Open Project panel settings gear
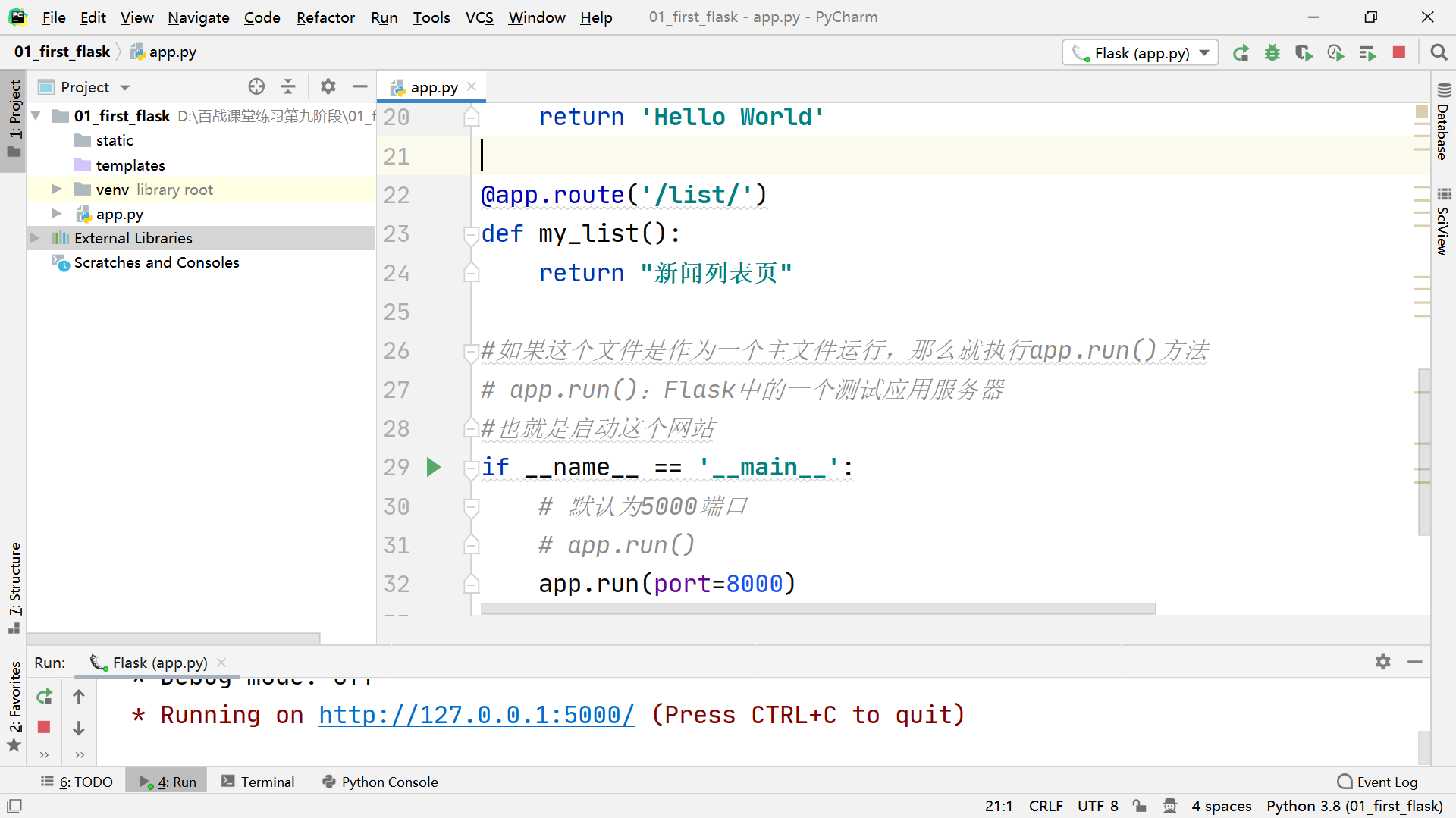 click(328, 86)
